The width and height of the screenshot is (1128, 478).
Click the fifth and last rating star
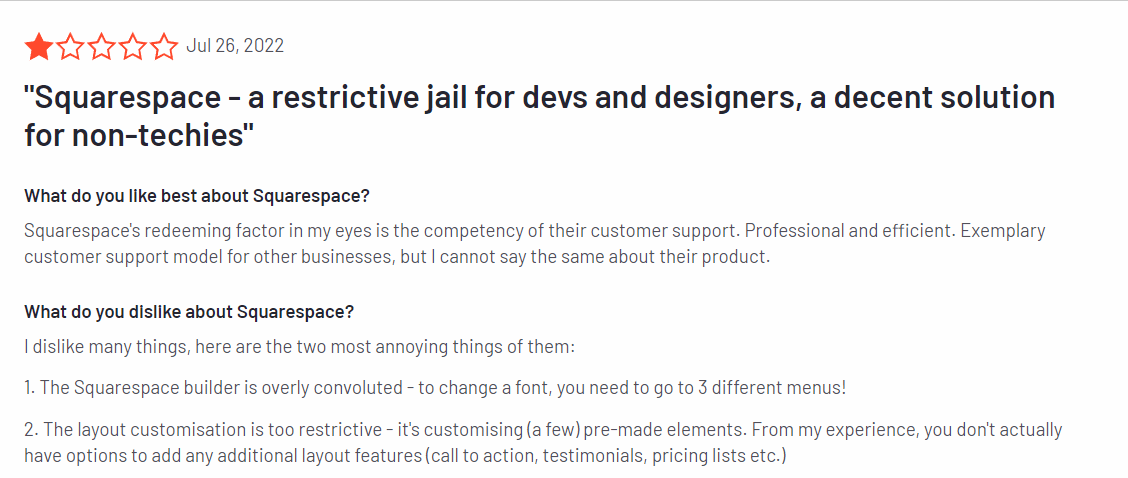tap(164, 46)
